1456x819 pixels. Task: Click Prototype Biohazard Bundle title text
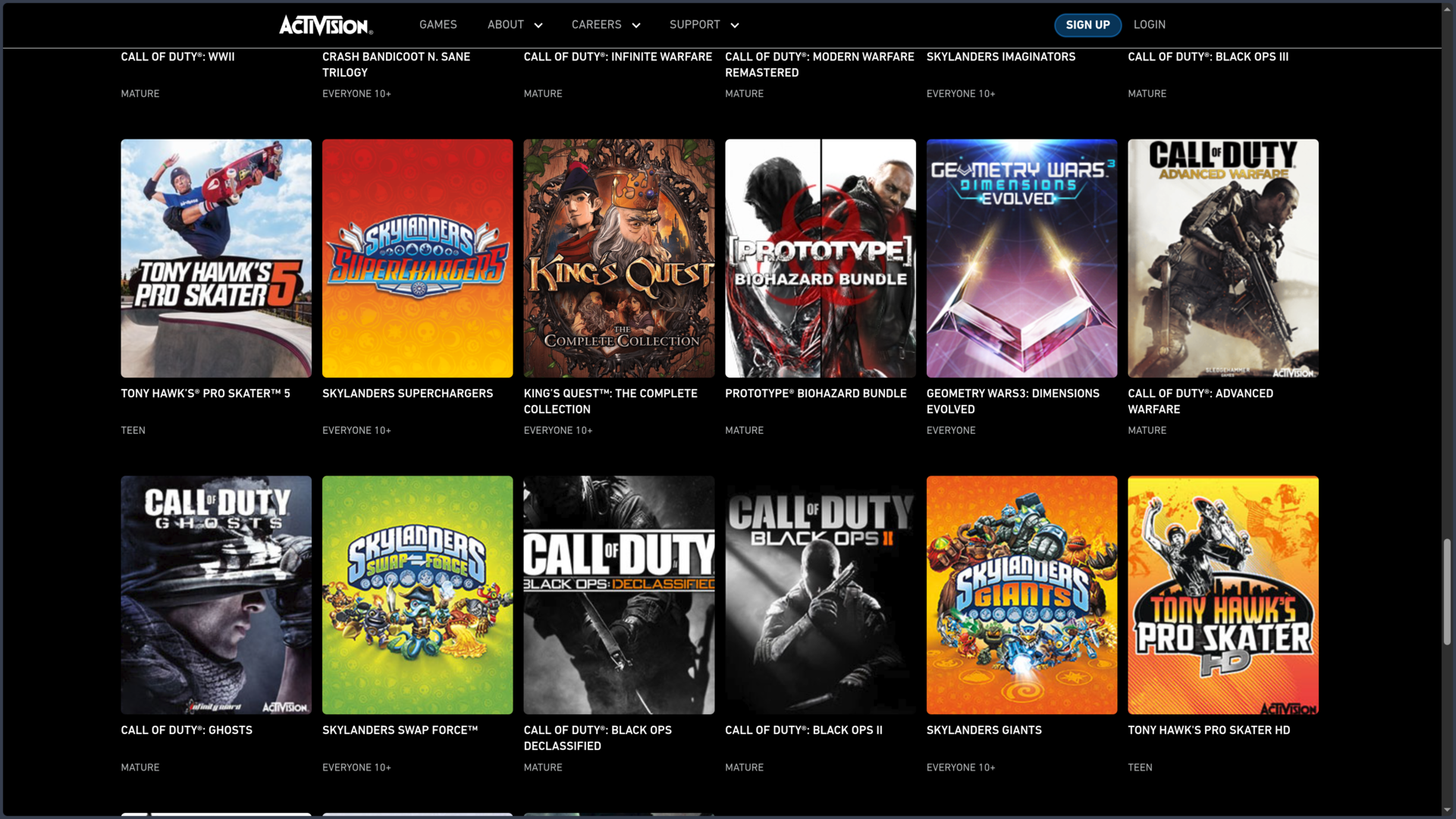pyautogui.click(x=815, y=394)
